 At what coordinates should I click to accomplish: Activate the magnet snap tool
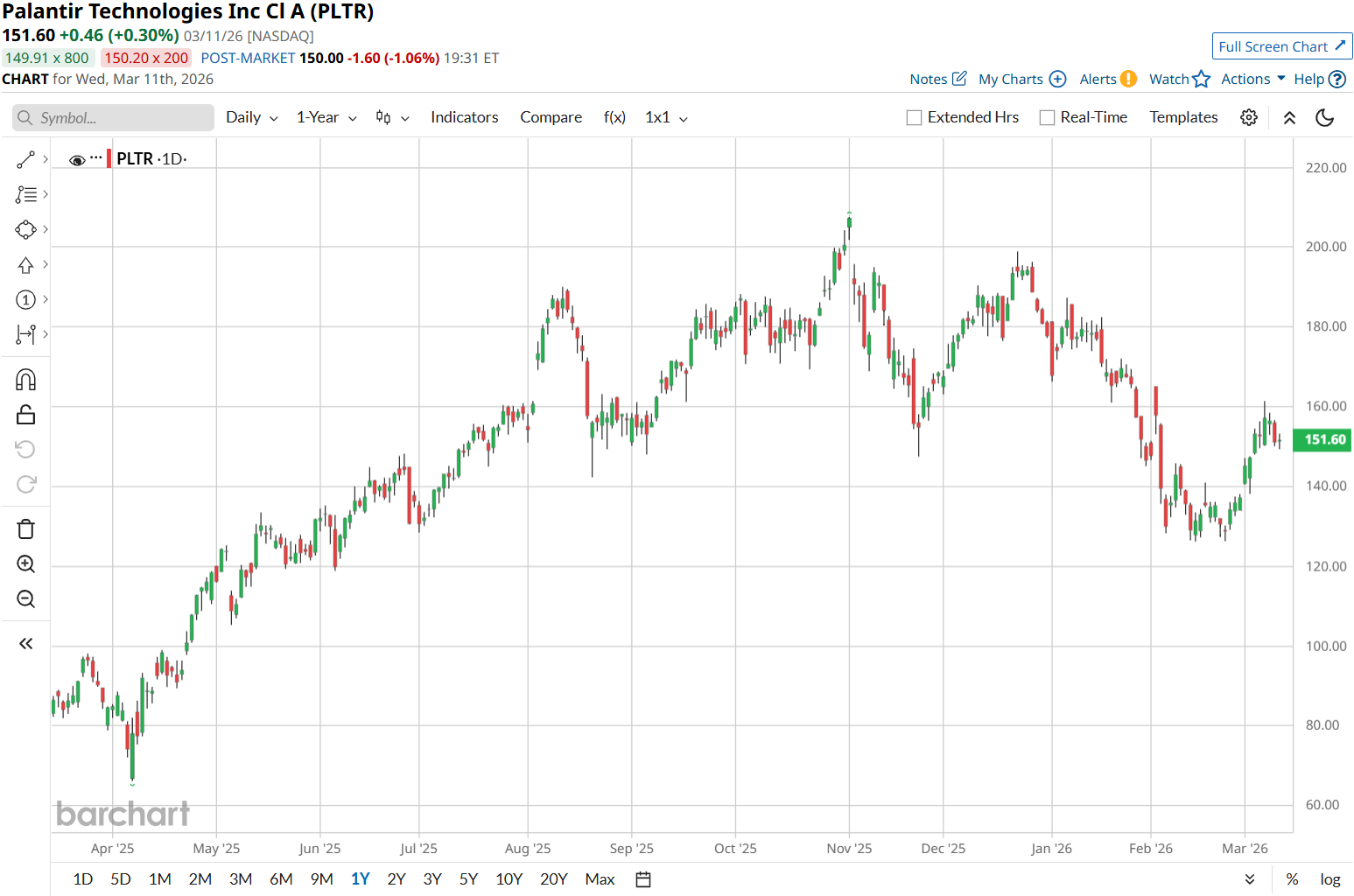25,380
